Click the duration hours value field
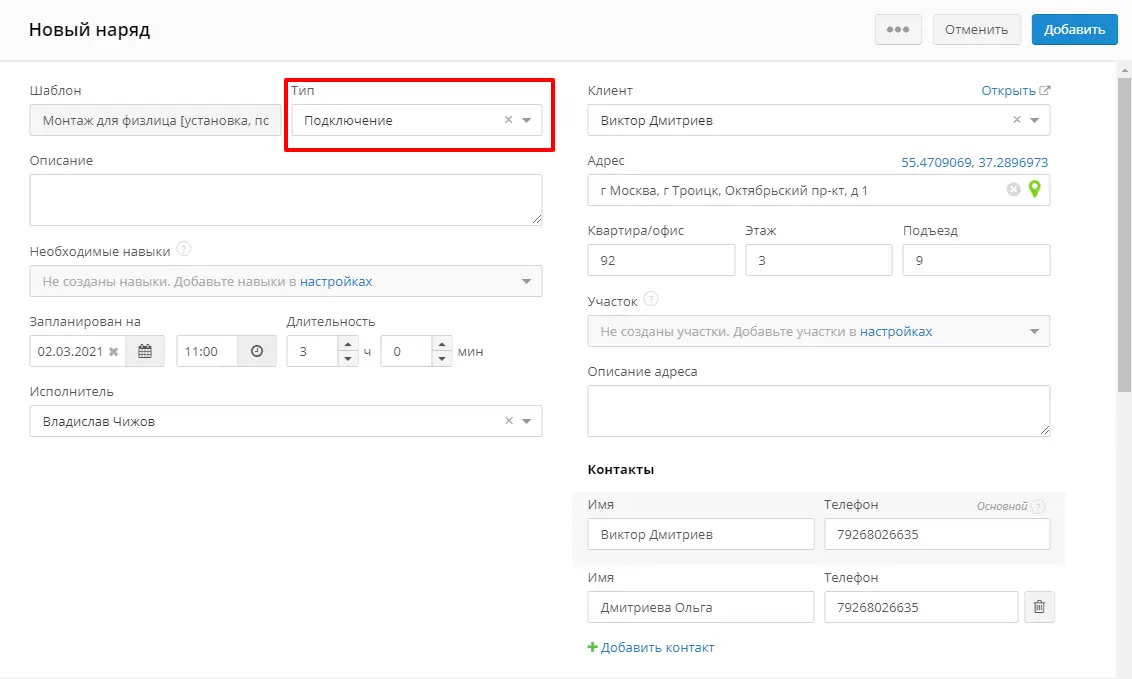This screenshot has height=679, width=1132. pyautogui.click(x=312, y=351)
